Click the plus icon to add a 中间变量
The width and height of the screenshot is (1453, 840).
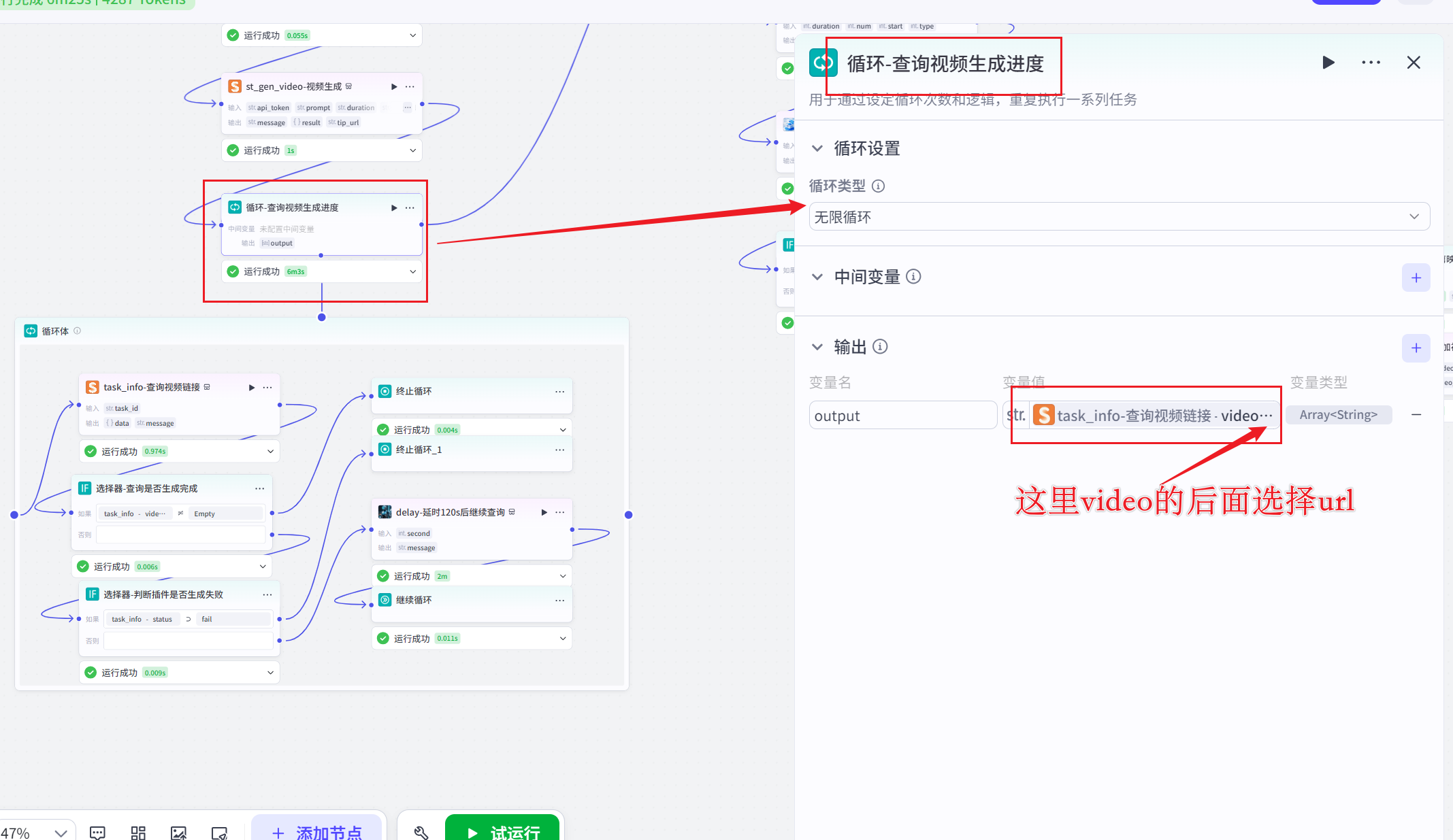click(x=1416, y=278)
